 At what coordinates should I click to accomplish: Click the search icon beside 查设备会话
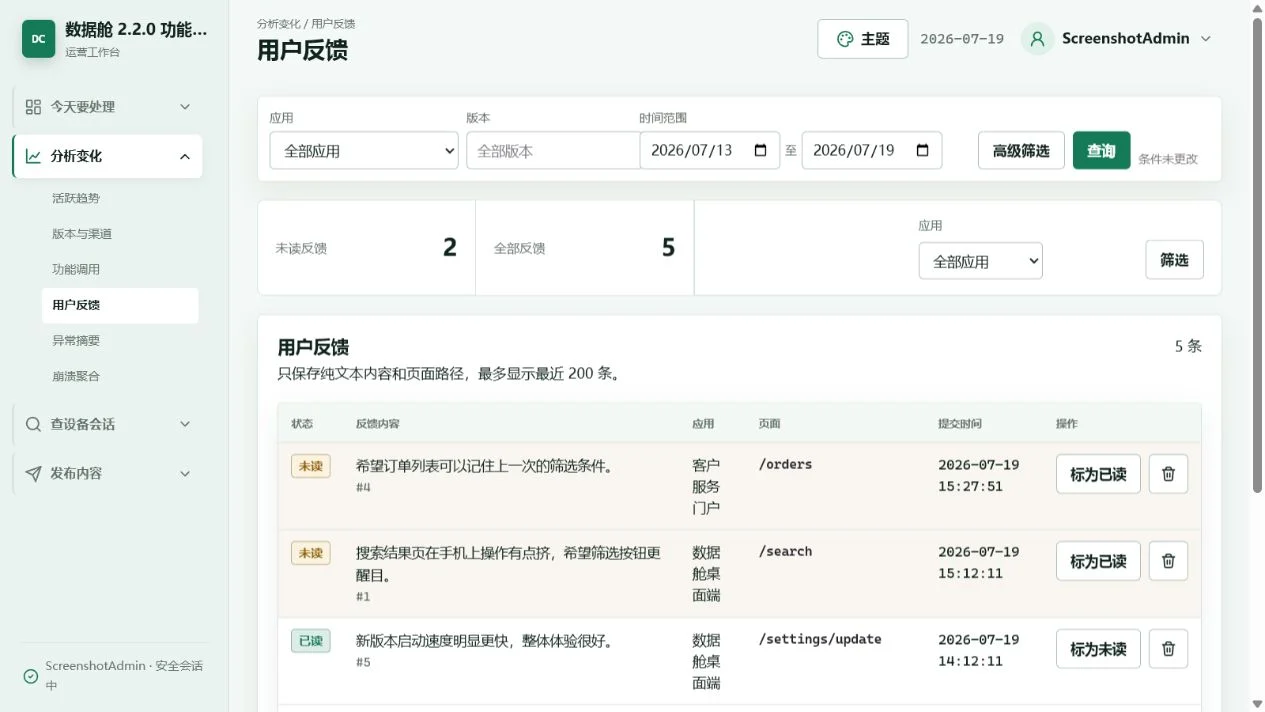[33, 424]
